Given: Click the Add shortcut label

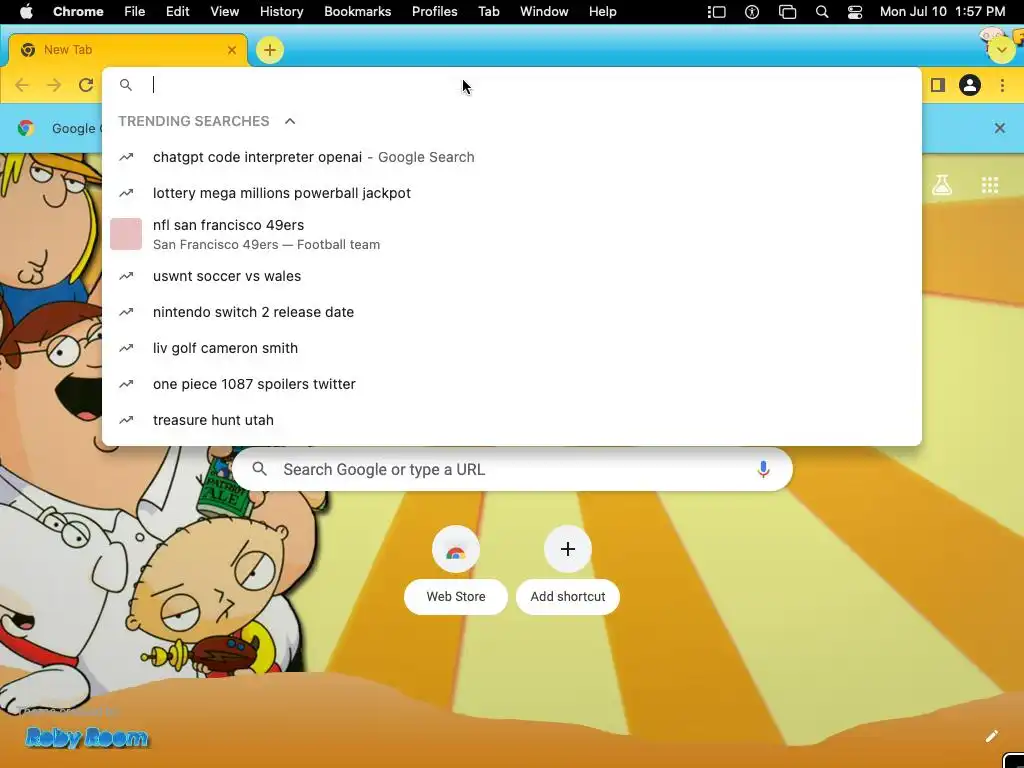Looking at the screenshot, I should pyautogui.click(x=568, y=597).
